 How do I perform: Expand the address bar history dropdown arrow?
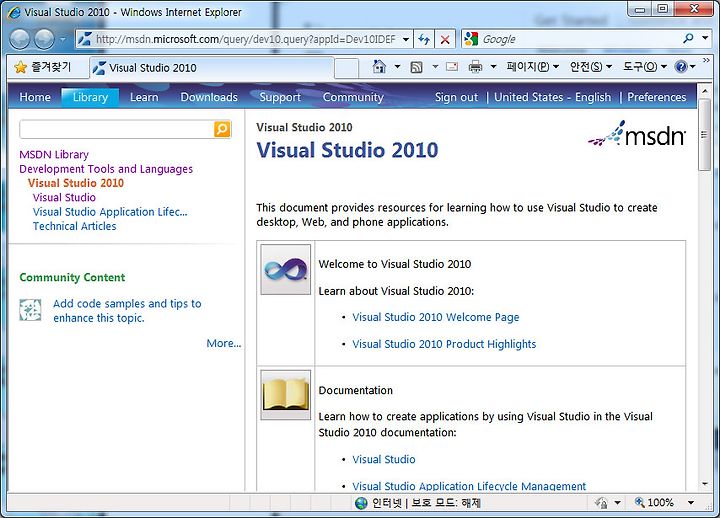(406, 39)
